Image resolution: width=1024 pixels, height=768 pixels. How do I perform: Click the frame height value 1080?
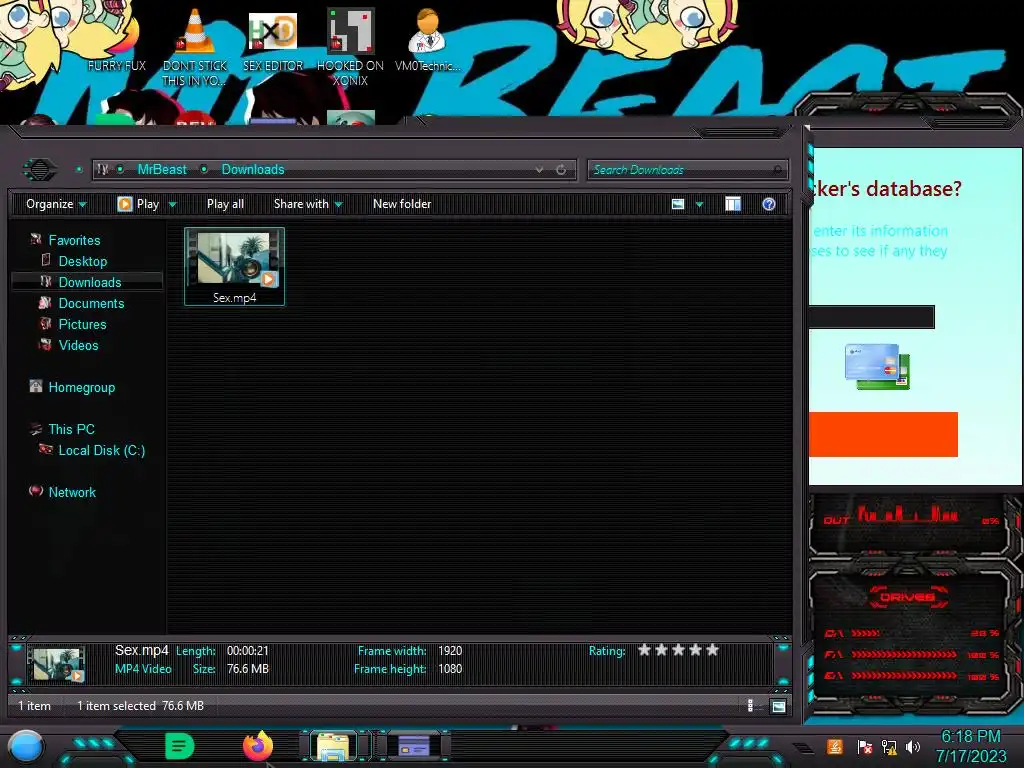[450, 669]
